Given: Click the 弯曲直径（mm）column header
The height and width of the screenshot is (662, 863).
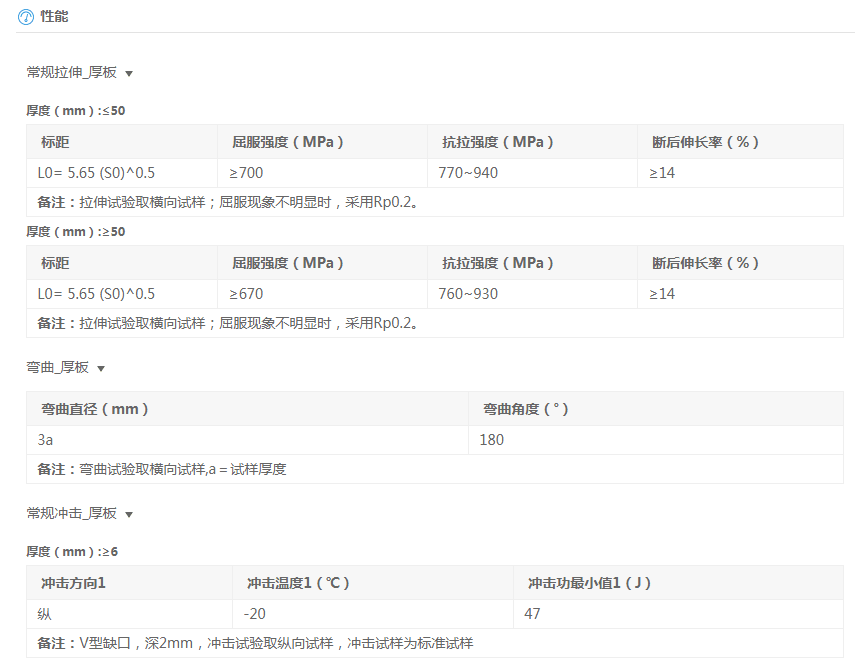Looking at the screenshot, I should pos(95,409).
